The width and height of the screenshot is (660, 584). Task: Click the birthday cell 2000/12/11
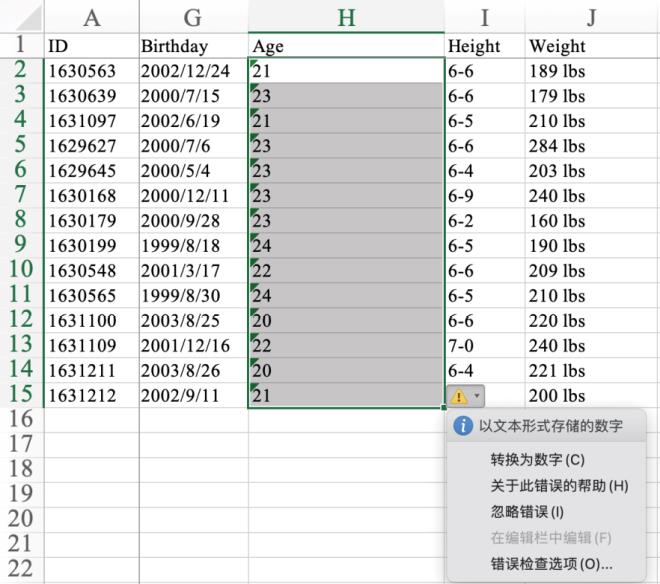pyautogui.click(x=193, y=196)
